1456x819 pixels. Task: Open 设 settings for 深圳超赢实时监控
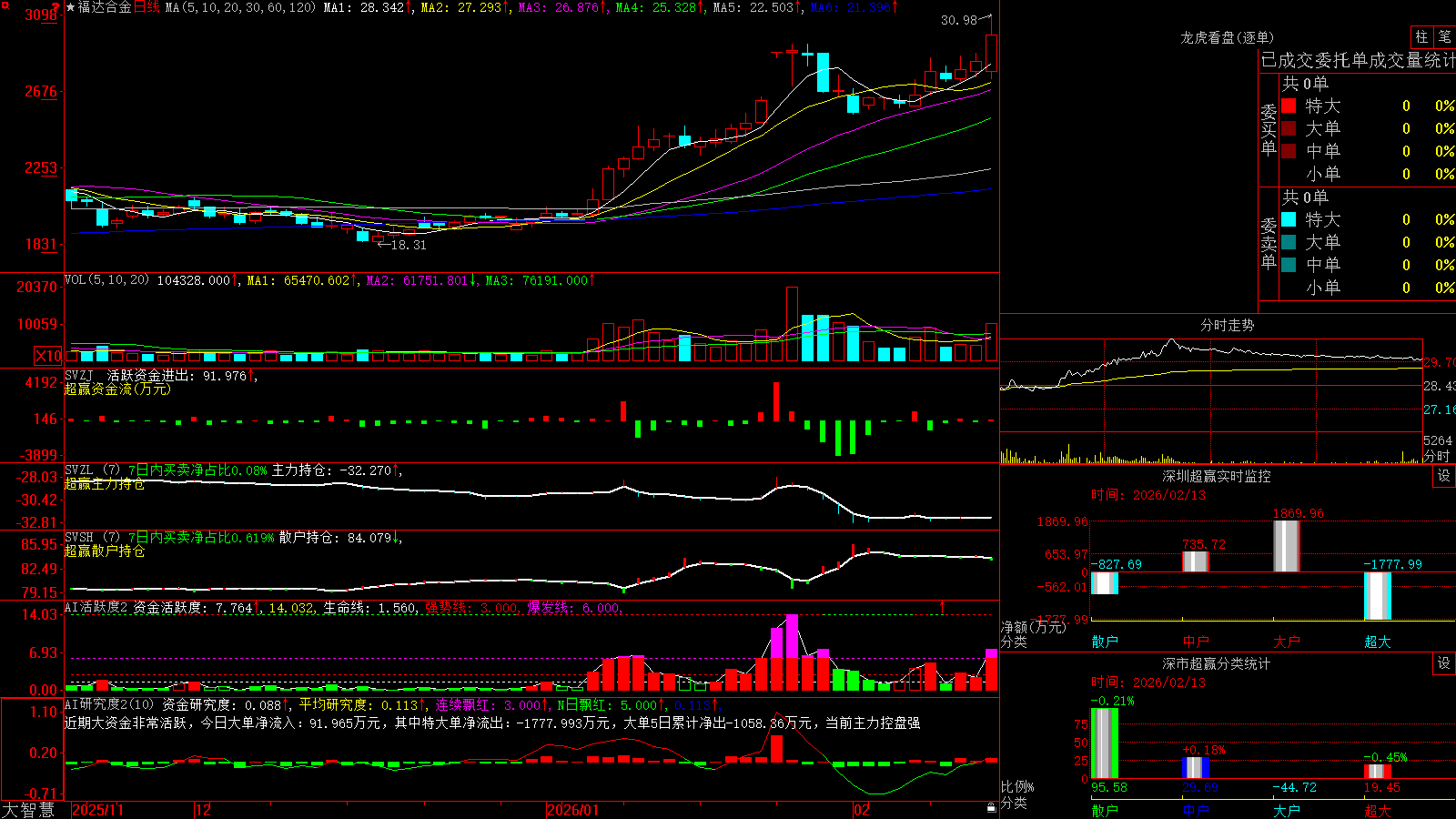(x=1444, y=476)
